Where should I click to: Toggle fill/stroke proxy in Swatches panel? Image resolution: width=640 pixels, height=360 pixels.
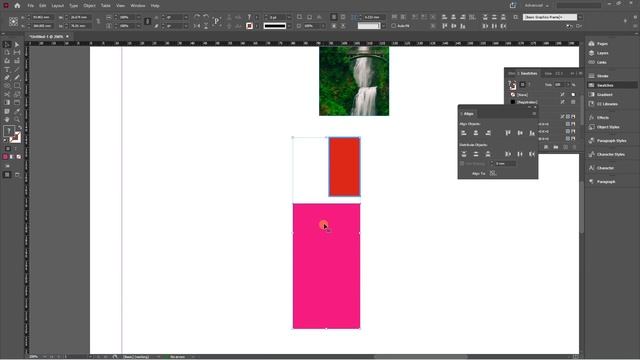tap(512, 85)
